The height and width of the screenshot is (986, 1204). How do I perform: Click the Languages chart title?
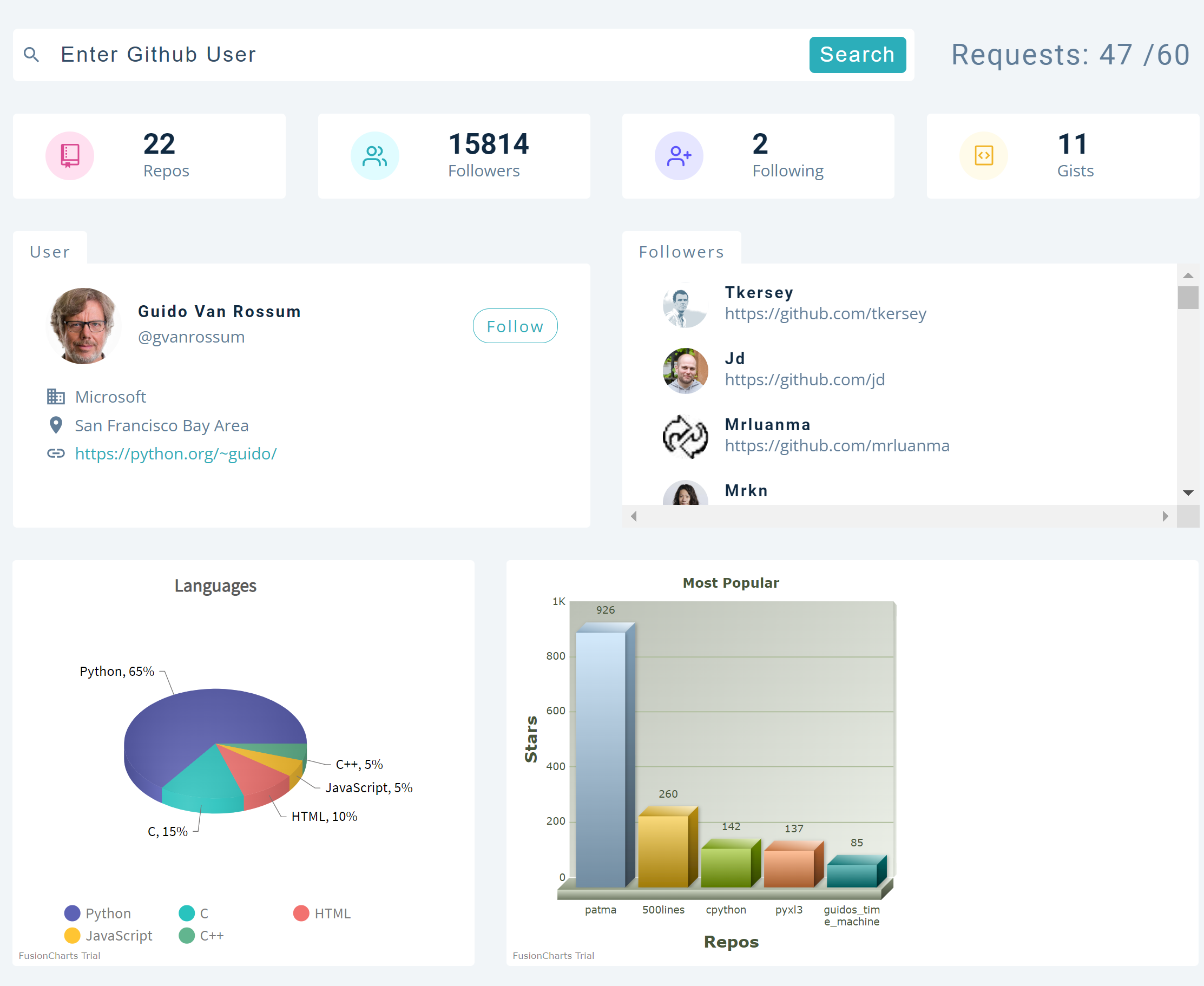215,586
